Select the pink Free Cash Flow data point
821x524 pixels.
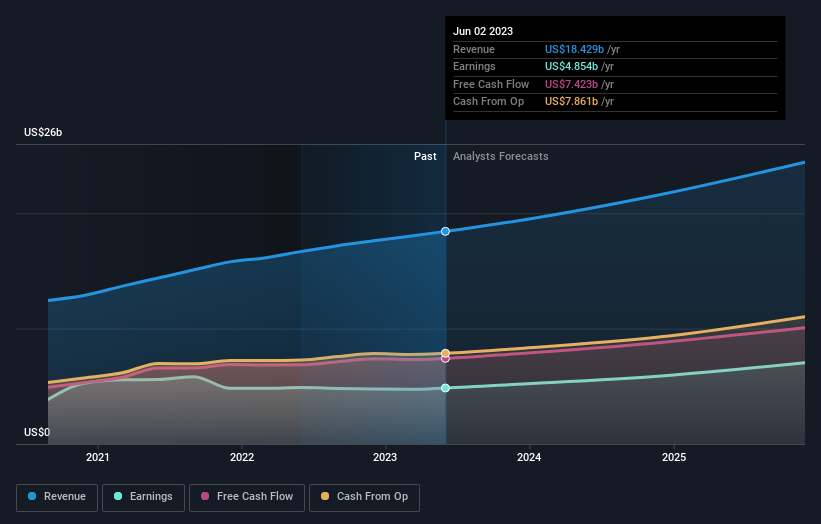tap(445, 359)
